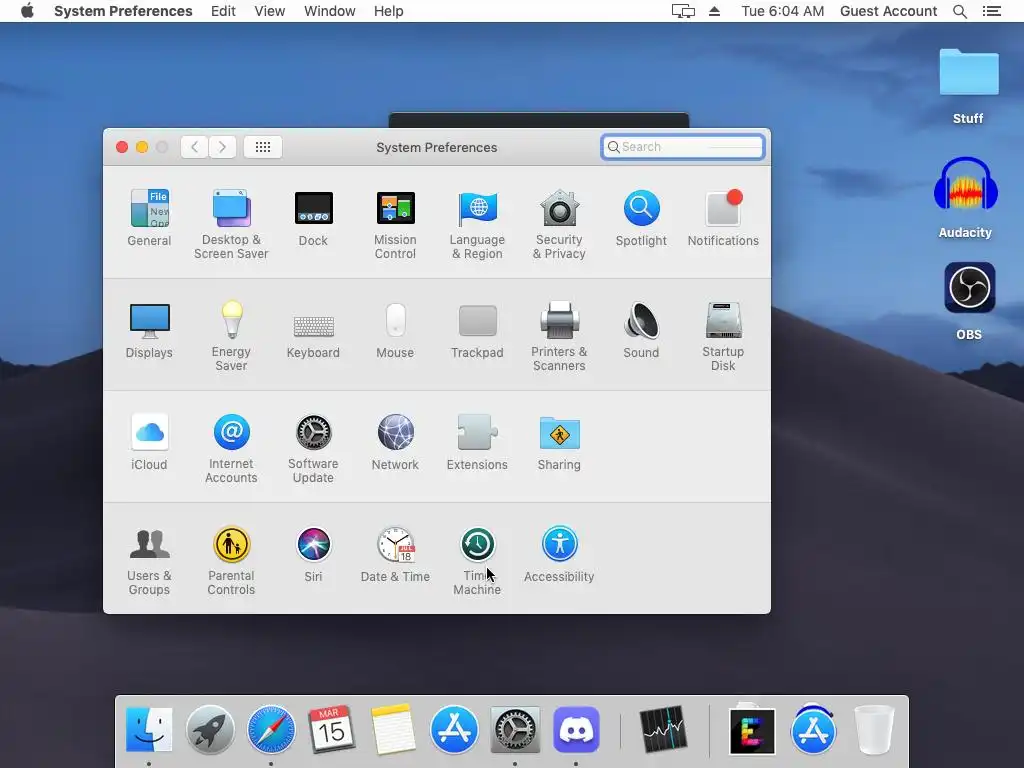This screenshot has height=768, width=1024.
Task: Open the View menu
Action: coord(270,11)
